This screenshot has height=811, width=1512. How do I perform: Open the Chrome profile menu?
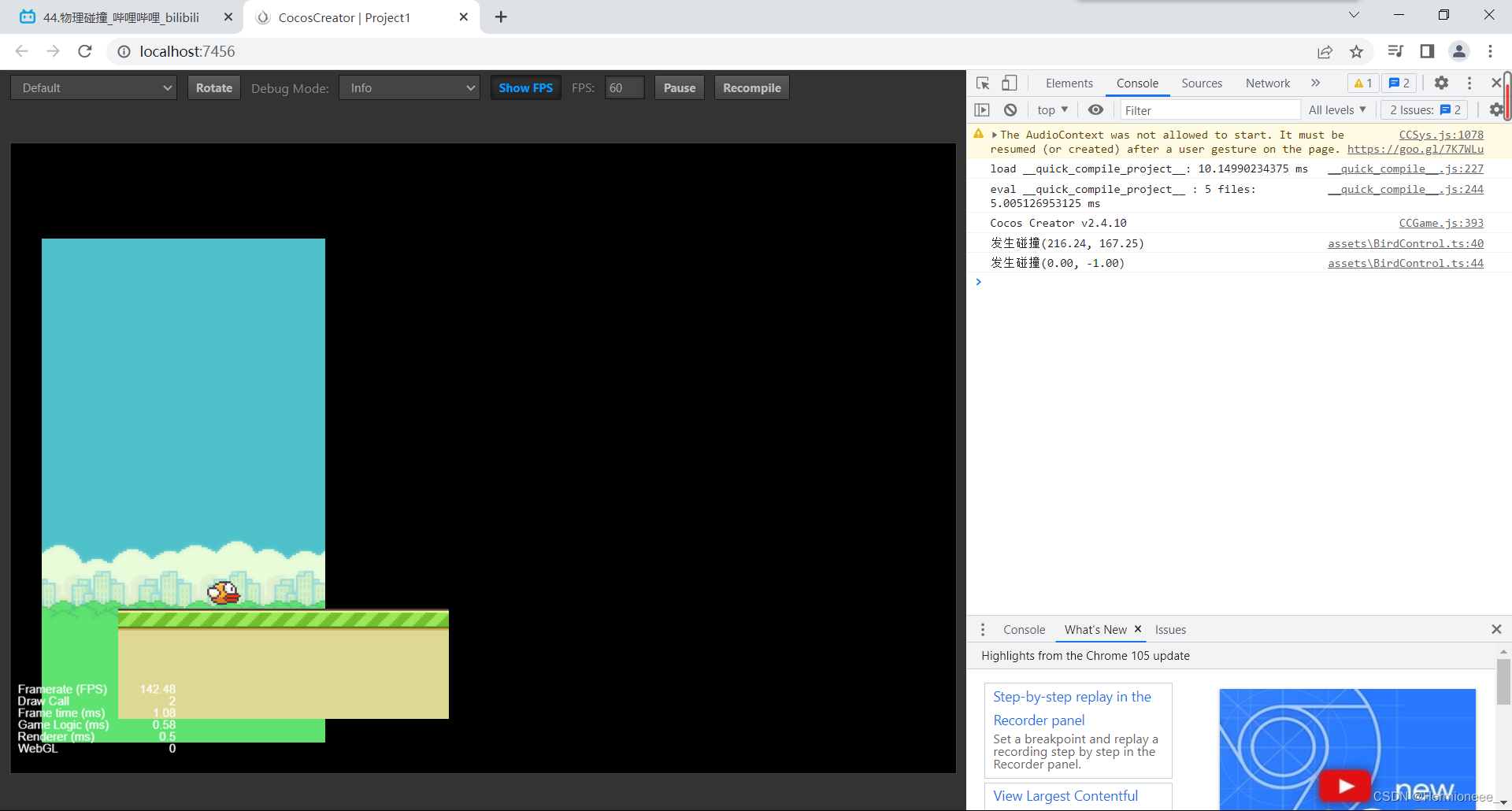1459,51
